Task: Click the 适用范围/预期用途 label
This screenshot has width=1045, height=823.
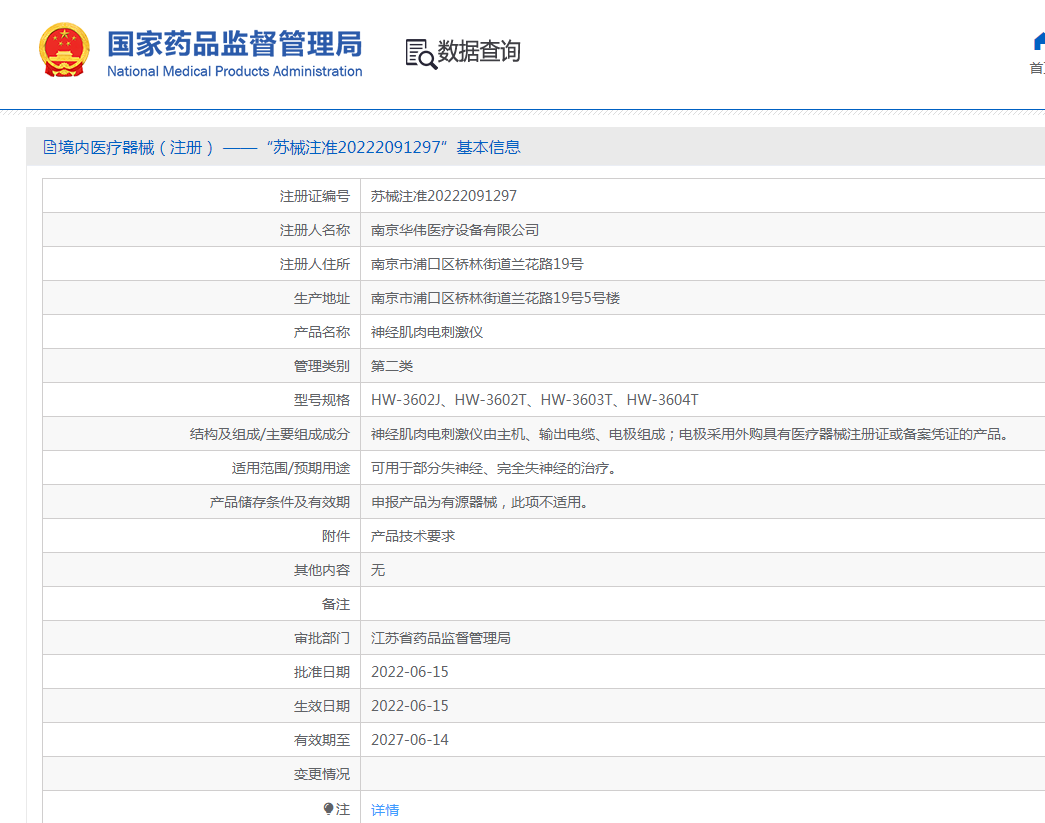Action: 291,468
